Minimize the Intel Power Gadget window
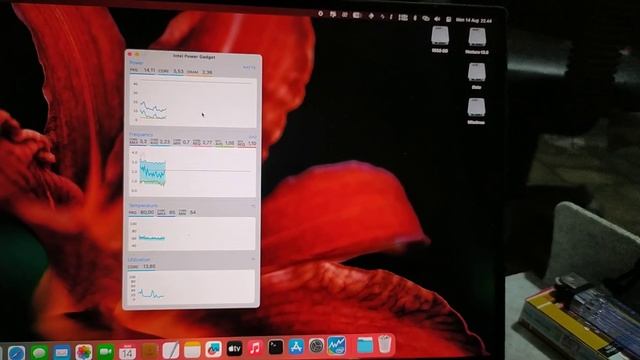640x360 pixels. (137, 54)
